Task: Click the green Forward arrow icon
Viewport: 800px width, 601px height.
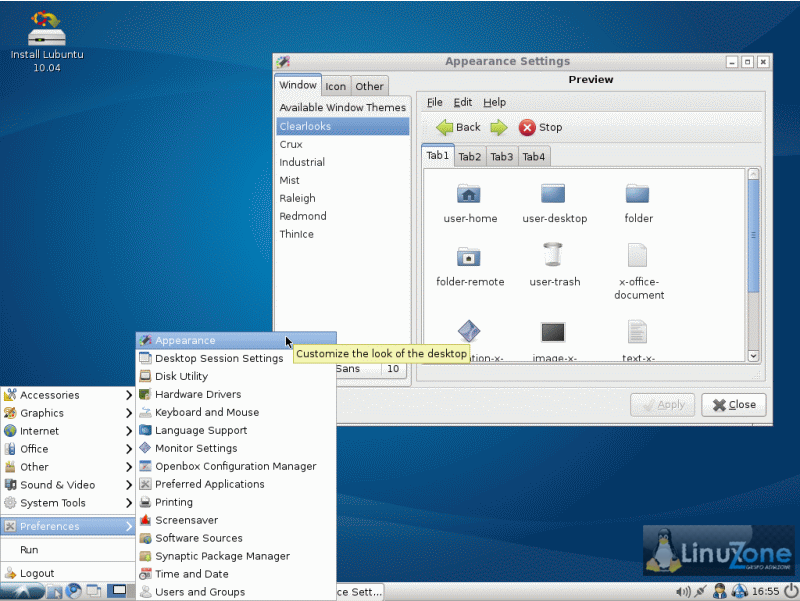Action: click(498, 127)
